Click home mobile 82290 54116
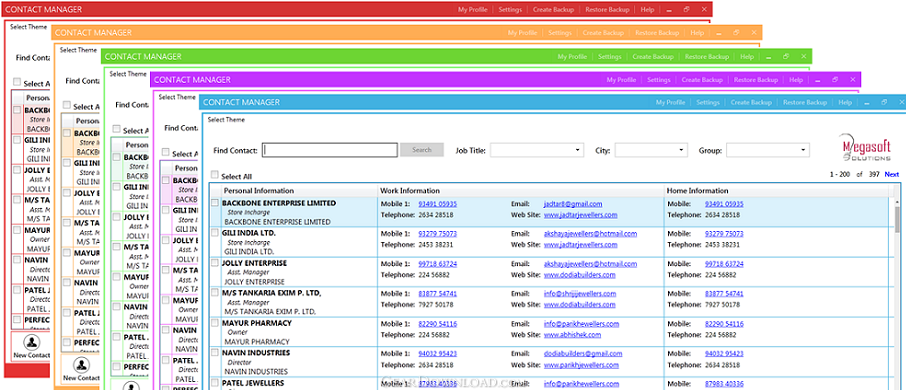This screenshot has width=906, height=390. 724,324
